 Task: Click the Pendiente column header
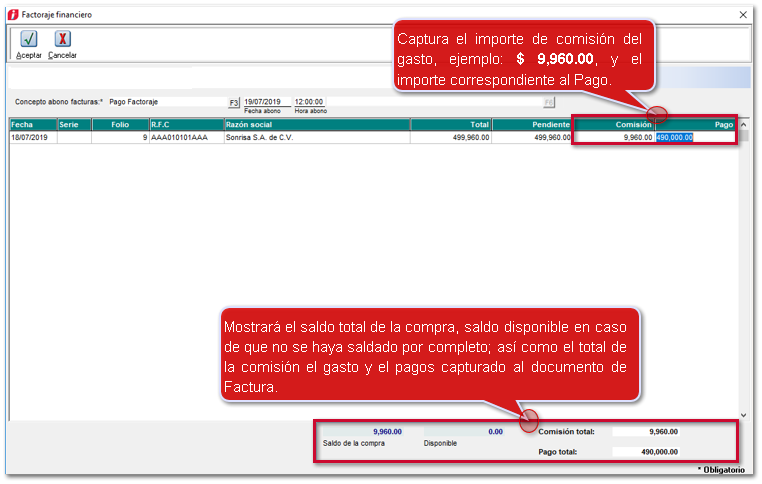531,125
